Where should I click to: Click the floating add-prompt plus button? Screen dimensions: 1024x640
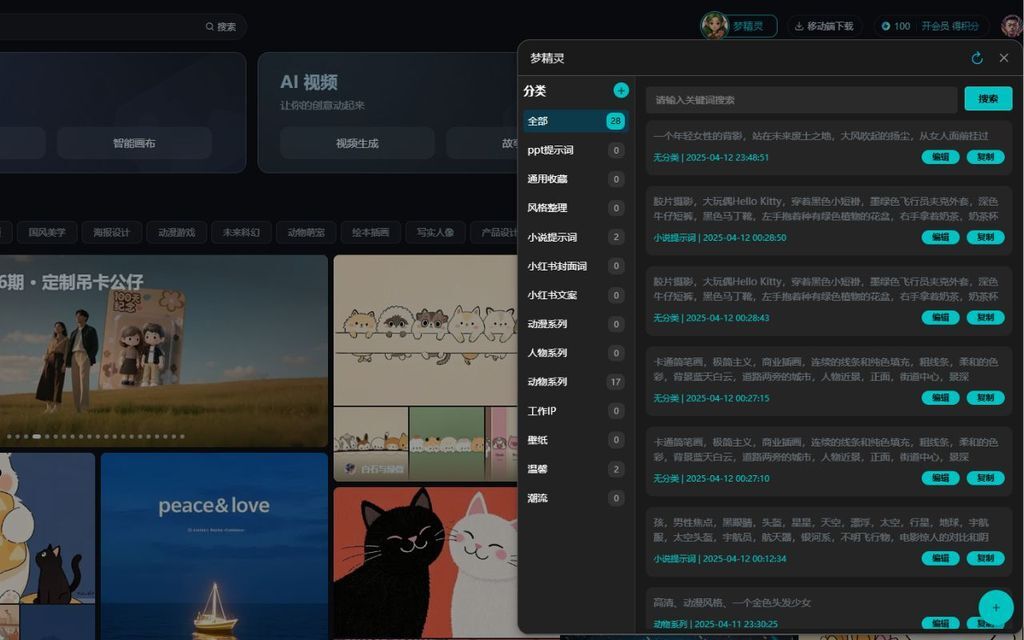point(996,607)
